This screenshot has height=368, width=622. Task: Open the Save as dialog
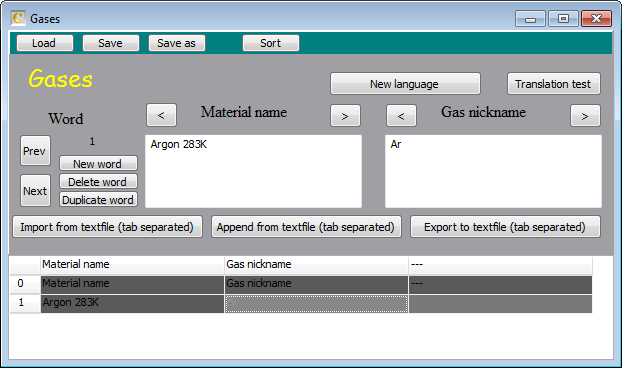tap(177, 43)
